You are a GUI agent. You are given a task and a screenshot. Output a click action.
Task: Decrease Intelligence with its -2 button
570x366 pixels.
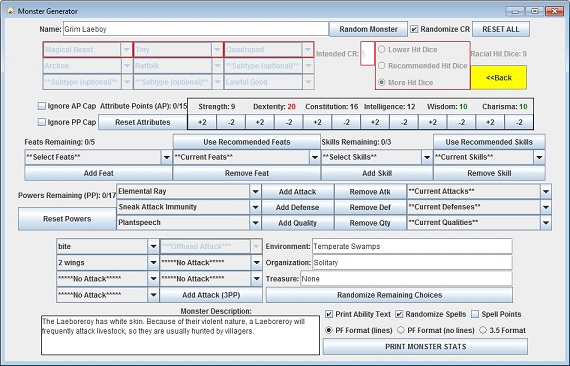point(404,122)
